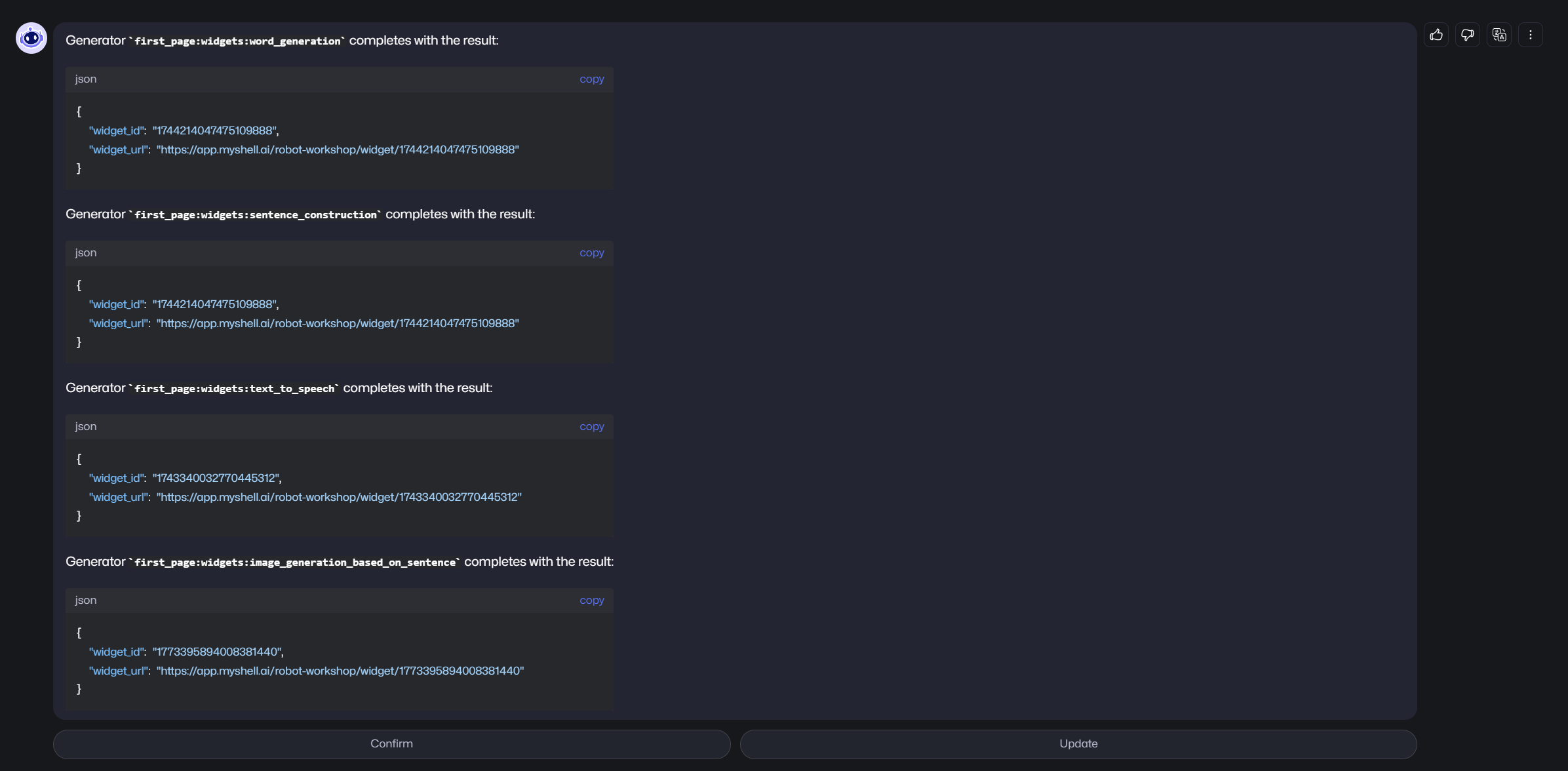The width and height of the screenshot is (1568, 771).
Task: Copy the text_to_speech JSON result
Action: (x=591, y=427)
